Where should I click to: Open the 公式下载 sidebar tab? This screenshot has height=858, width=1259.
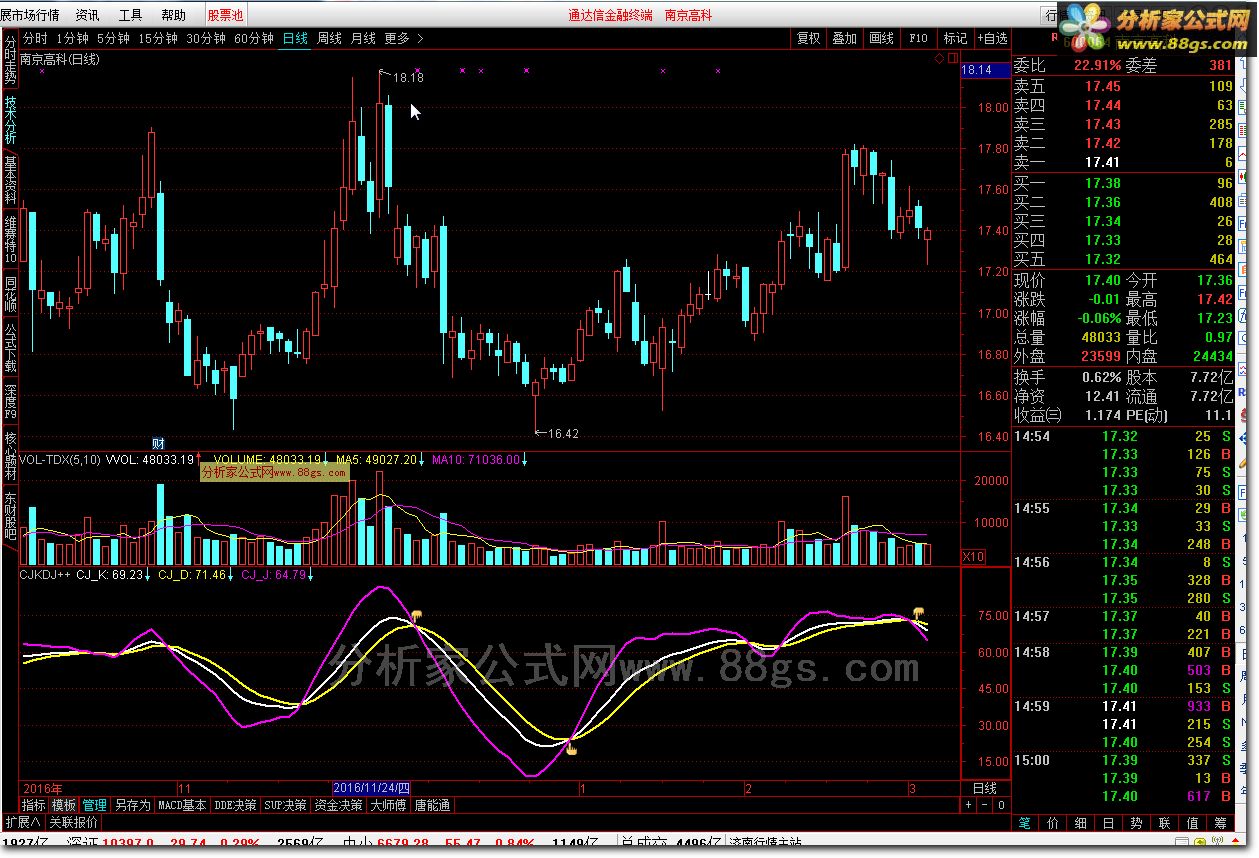pos(10,347)
